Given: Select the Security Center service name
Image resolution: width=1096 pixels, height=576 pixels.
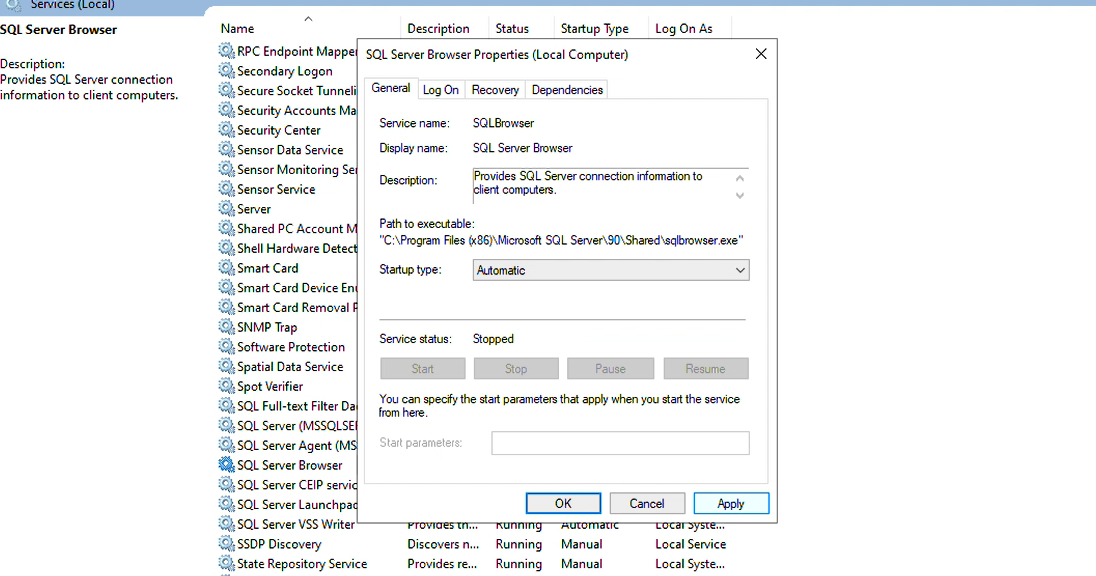Looking at the screenshot, I should click(x=278, y=130).
